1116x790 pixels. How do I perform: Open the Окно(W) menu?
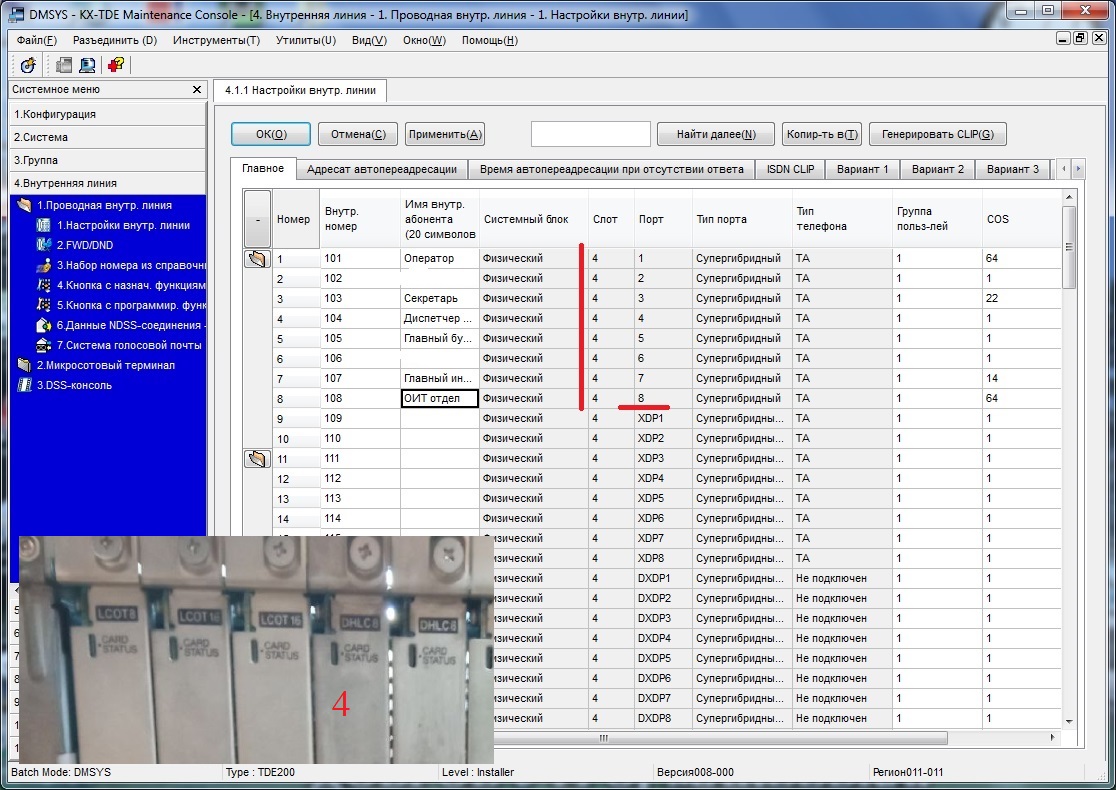click(424, 41)
